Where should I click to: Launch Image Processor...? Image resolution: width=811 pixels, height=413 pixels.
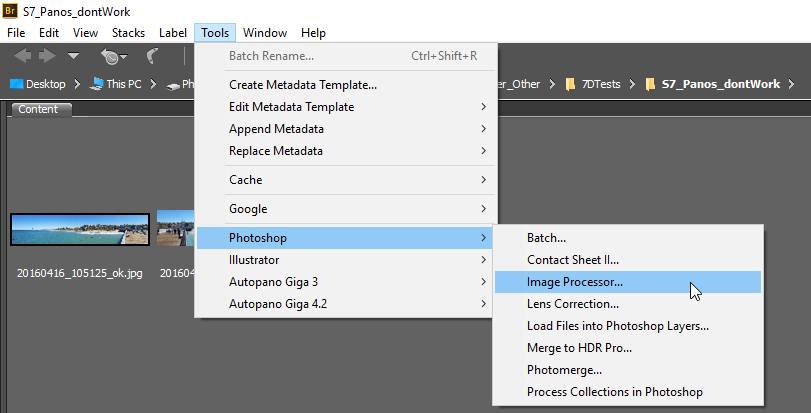[x=628, y=282]
